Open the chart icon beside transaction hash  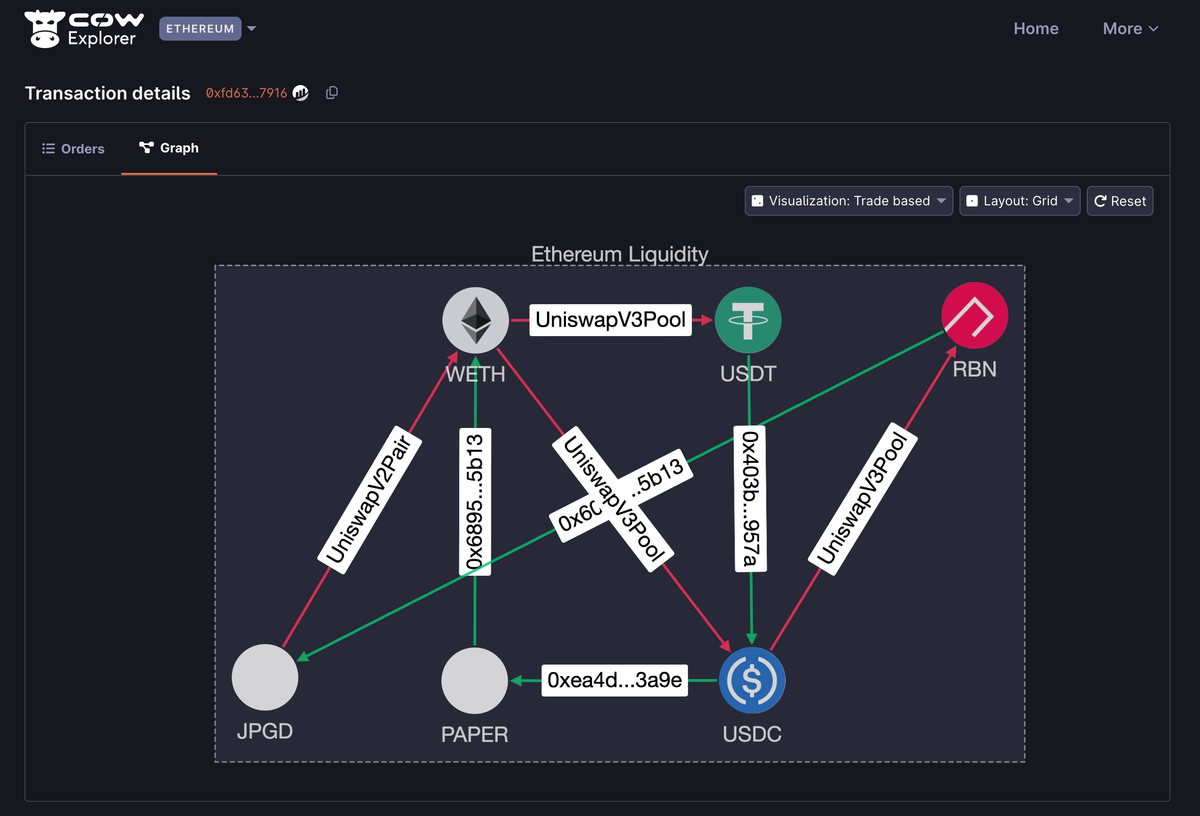tap(301, 93)
